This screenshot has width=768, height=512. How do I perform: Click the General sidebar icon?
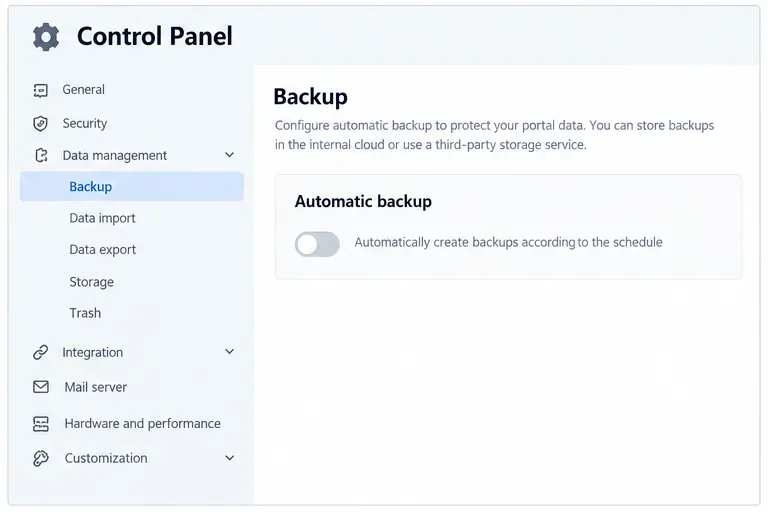(41, 90)
